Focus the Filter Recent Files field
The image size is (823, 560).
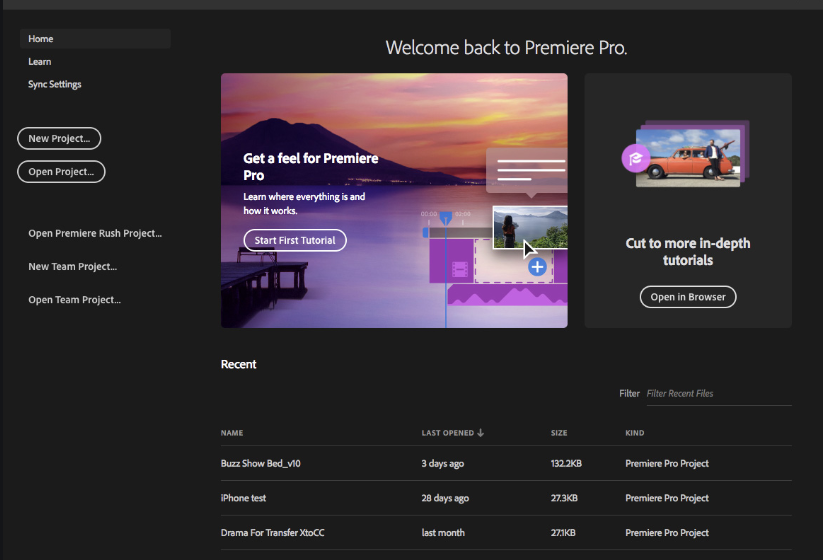(x=719, y=394)
